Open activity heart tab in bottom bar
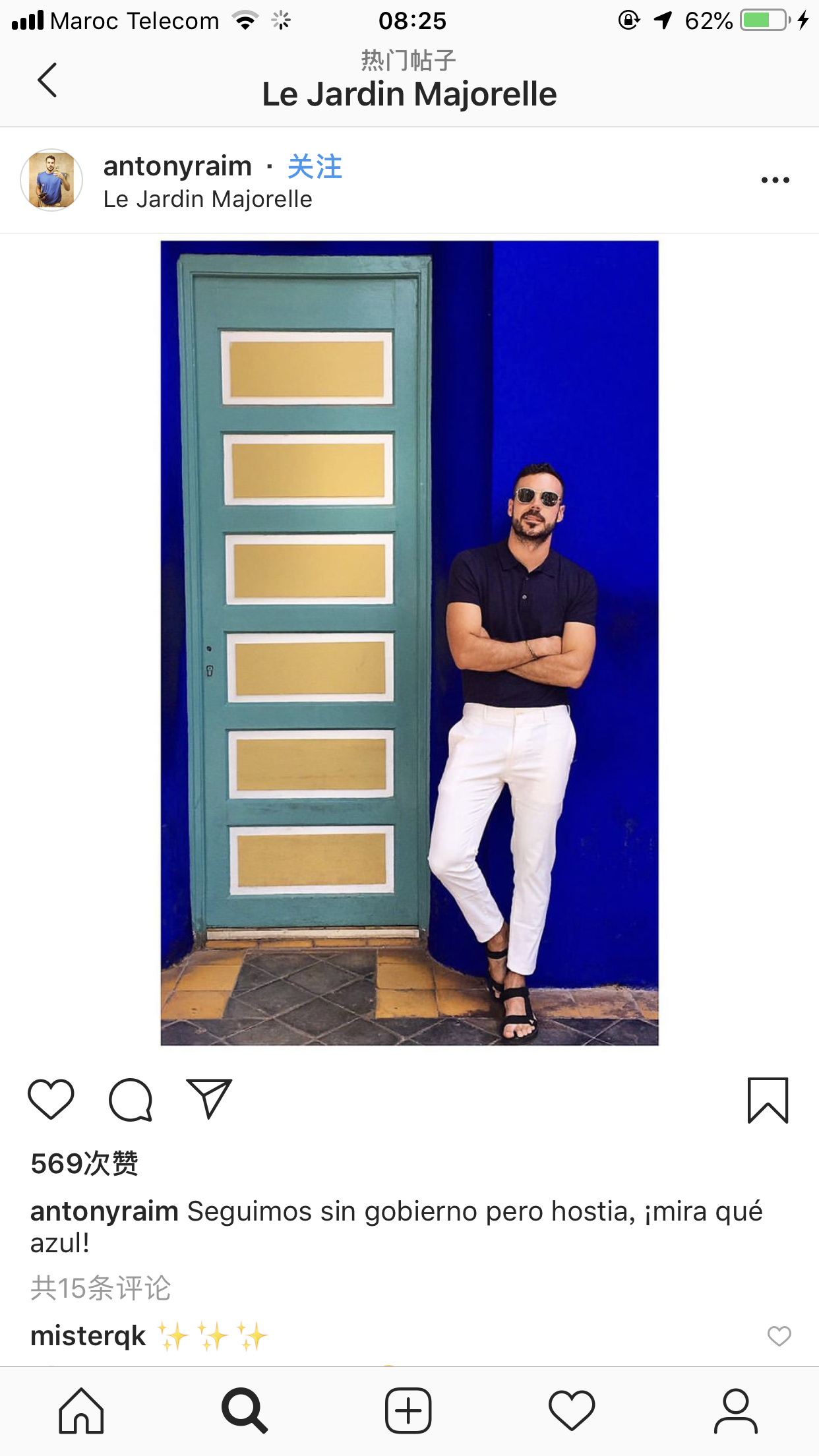The width and height of the screenshot is (819, 1456). 572,1411
